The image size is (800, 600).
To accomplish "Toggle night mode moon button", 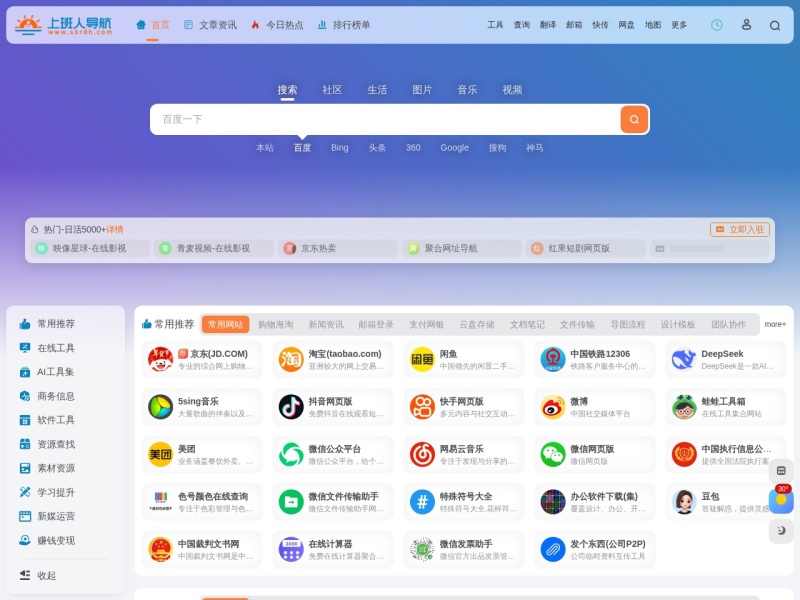I will 781,531.
